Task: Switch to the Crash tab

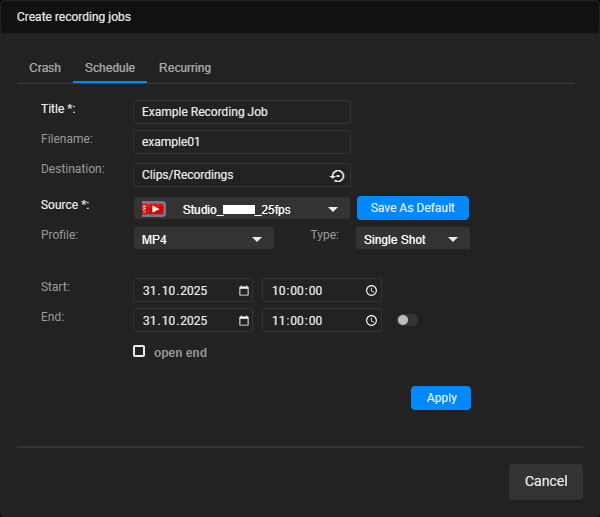Action: pos(45,68)
